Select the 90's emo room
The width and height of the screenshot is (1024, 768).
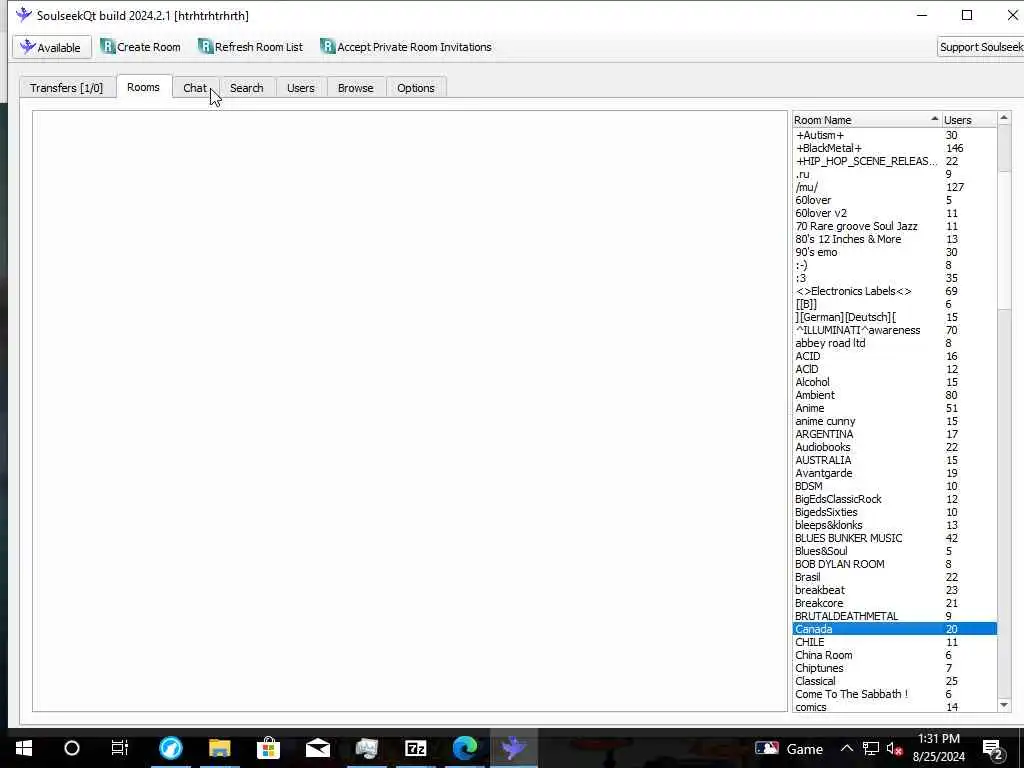pyautogui.click(x=895, y=252)
